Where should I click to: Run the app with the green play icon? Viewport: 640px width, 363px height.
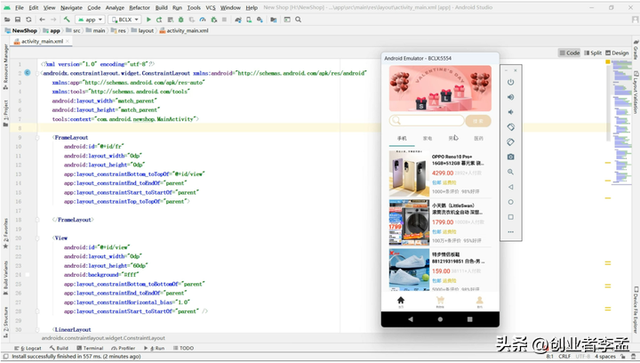pos(149,20)
